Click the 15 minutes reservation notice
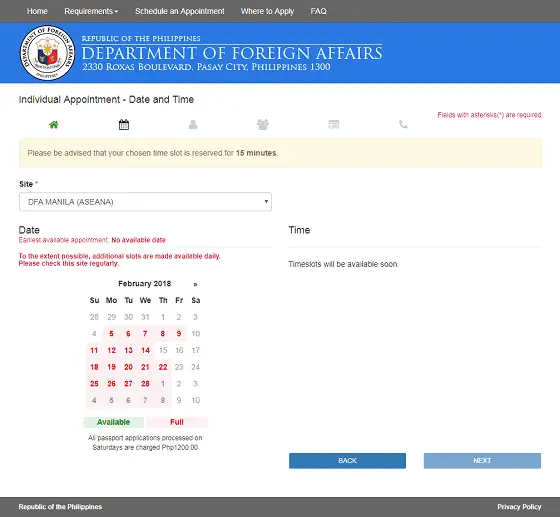Viewport: 560px width, 517px height. (x=280, y=153)
